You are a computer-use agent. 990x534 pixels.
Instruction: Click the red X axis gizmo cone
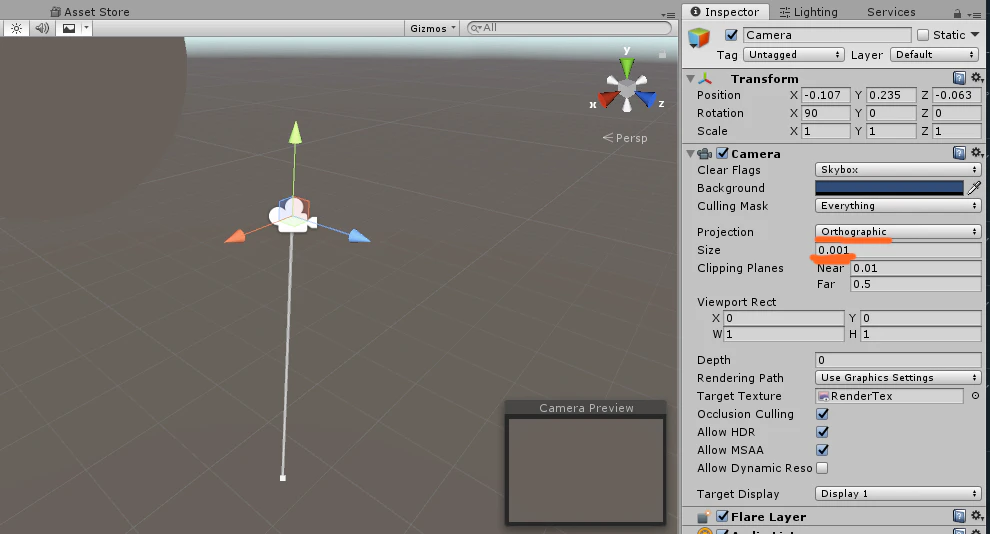609,99
